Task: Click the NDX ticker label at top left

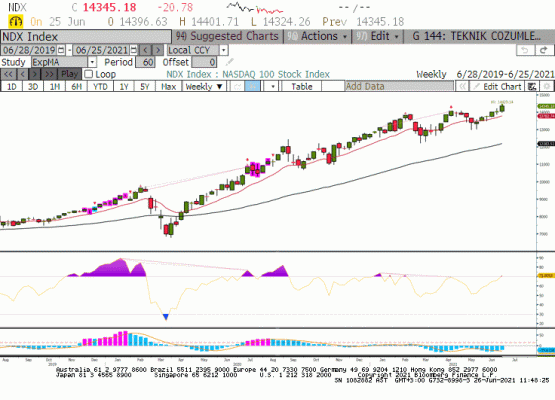Action: click(17, 7)
